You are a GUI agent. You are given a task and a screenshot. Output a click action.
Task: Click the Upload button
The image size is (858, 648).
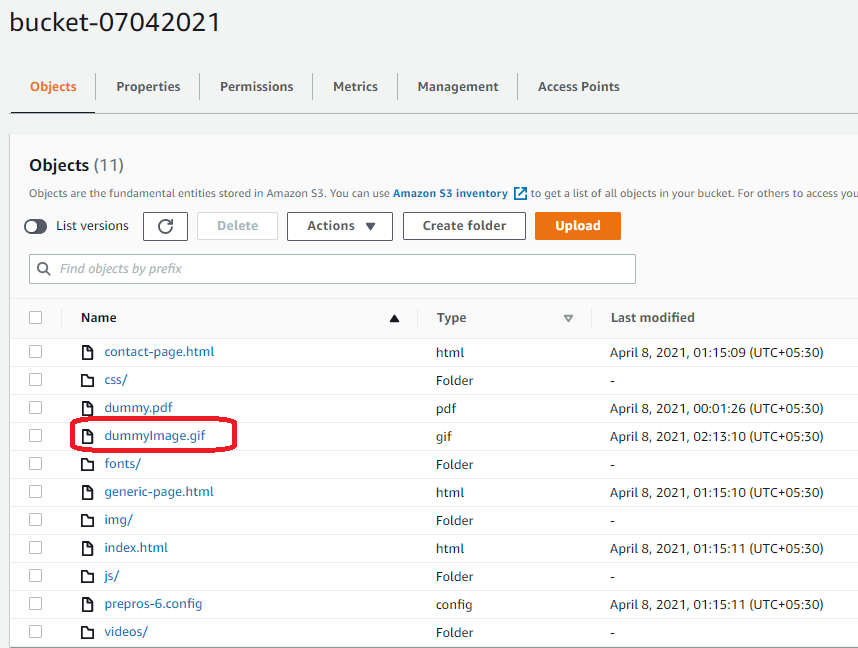578,226
